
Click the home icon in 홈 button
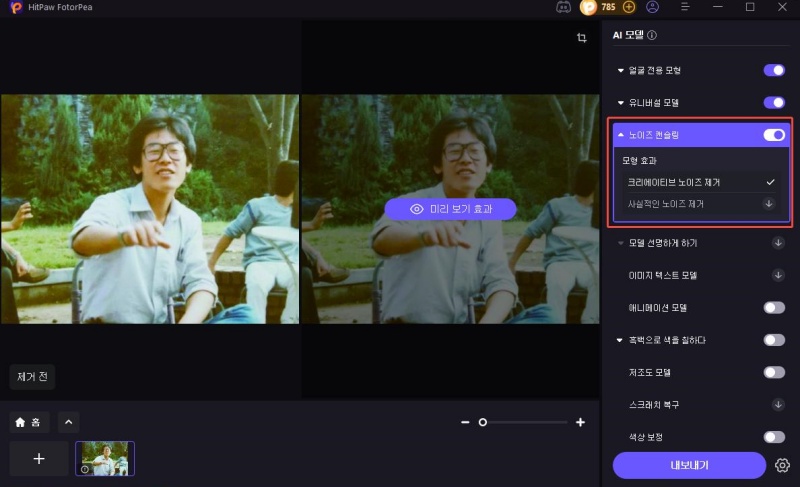click(20, 422)
